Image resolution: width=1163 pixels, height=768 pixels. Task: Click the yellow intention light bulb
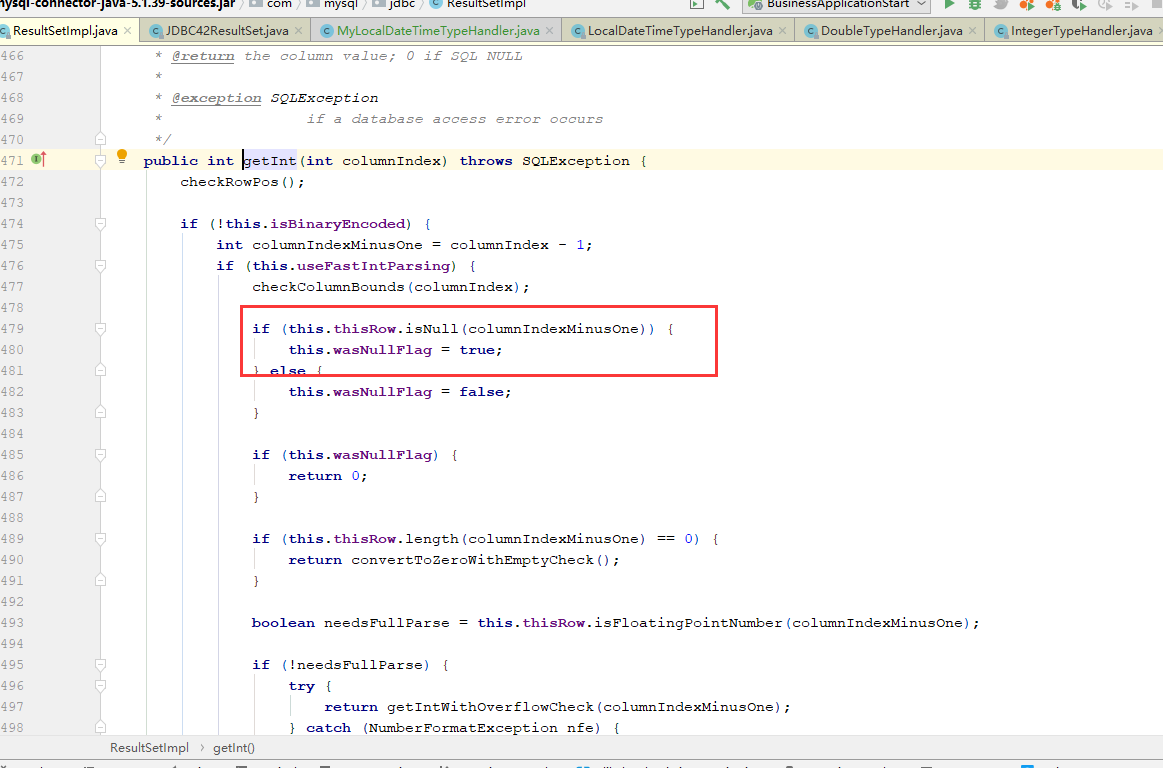click(x=122, y=157)
